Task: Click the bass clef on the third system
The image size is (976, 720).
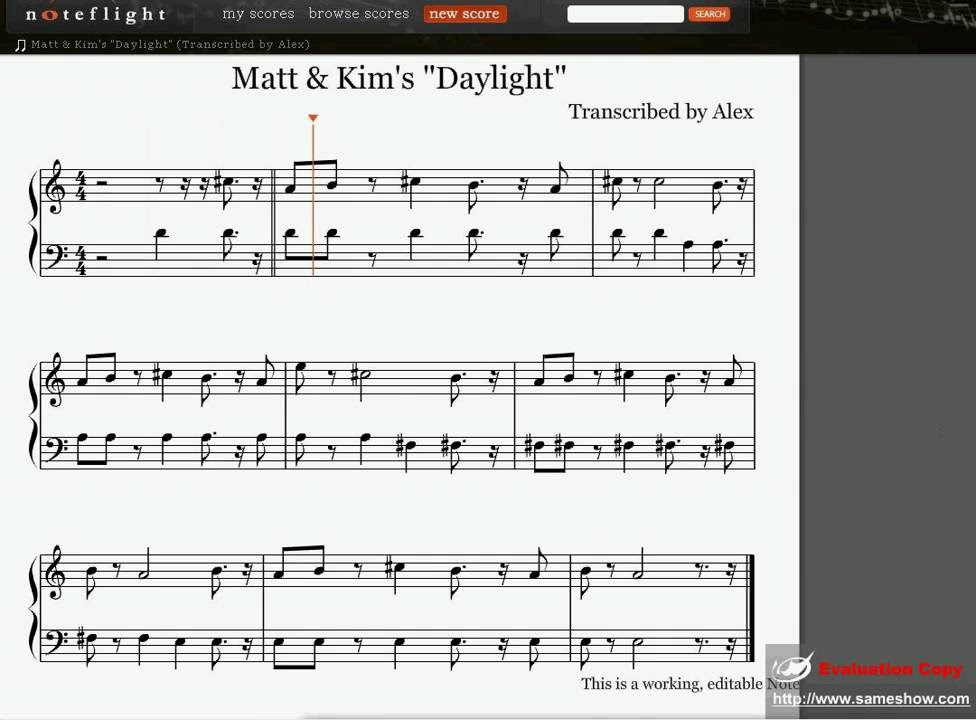Action: point(56,642)
